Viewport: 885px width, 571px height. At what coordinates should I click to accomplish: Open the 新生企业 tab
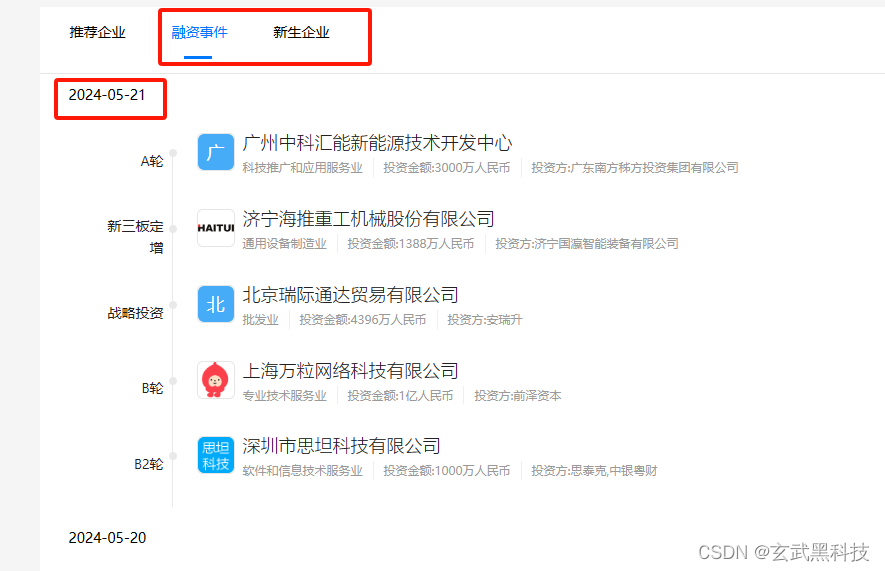tap(301, 32)
